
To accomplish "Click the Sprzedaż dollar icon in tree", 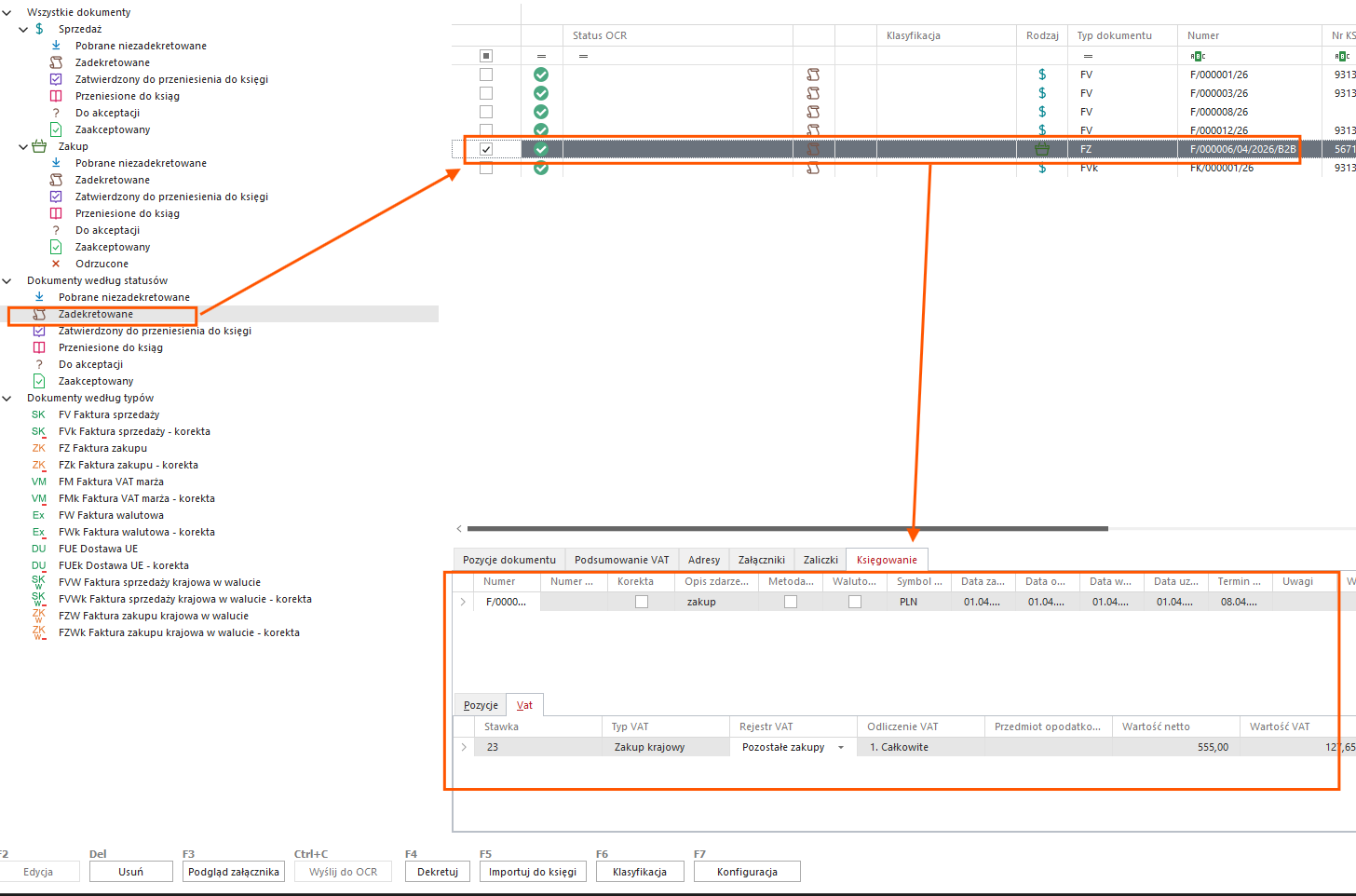I will (39, 29).
